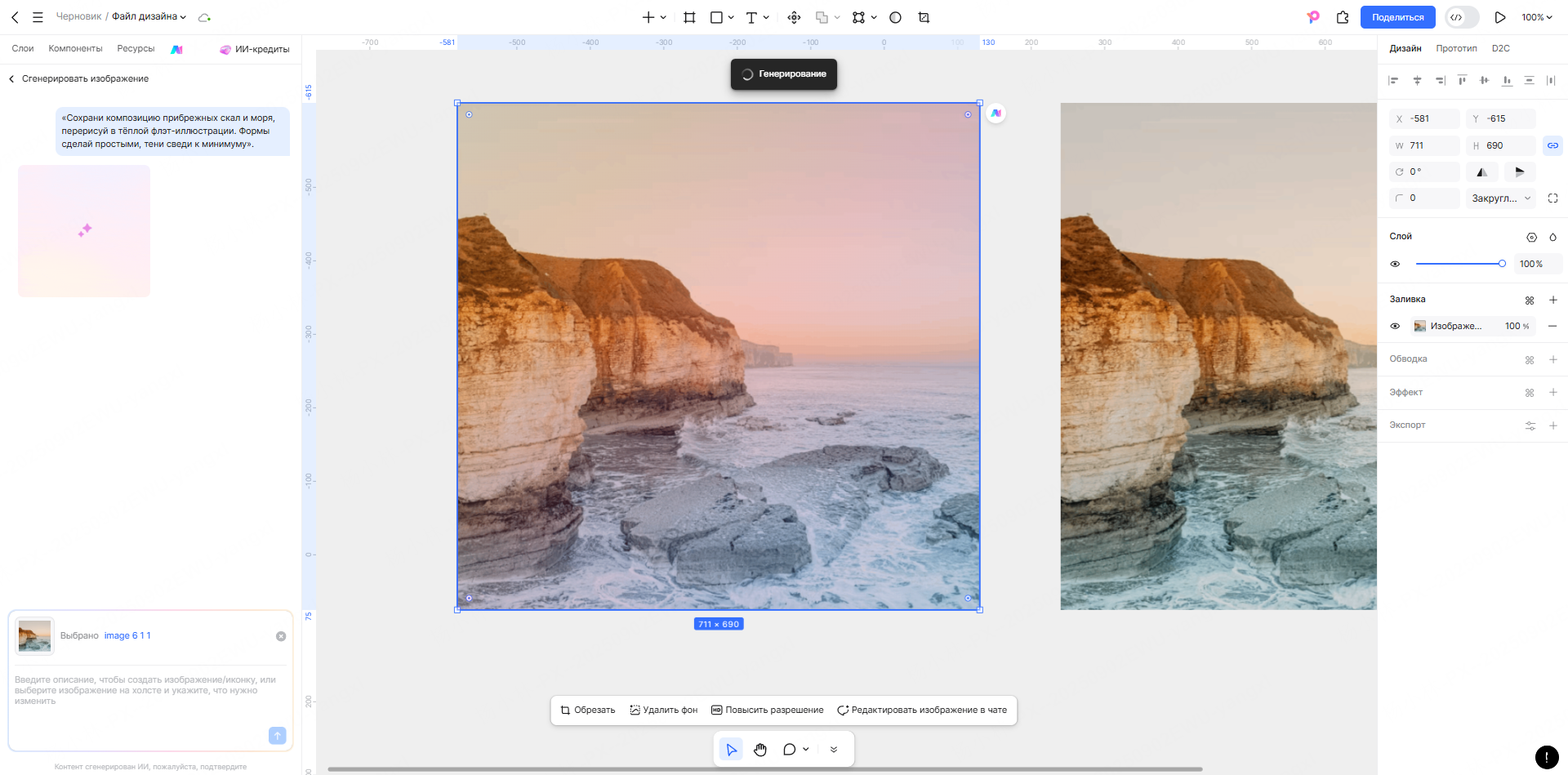
Task: Expand the add (+) tool dropdown
Action: [663, 17]
